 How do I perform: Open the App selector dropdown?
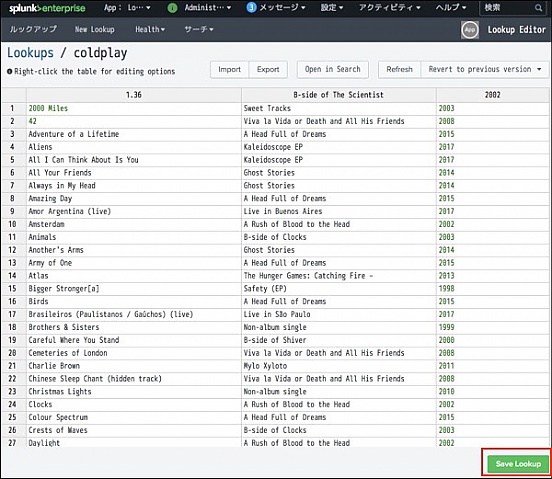tap(127, 7)
